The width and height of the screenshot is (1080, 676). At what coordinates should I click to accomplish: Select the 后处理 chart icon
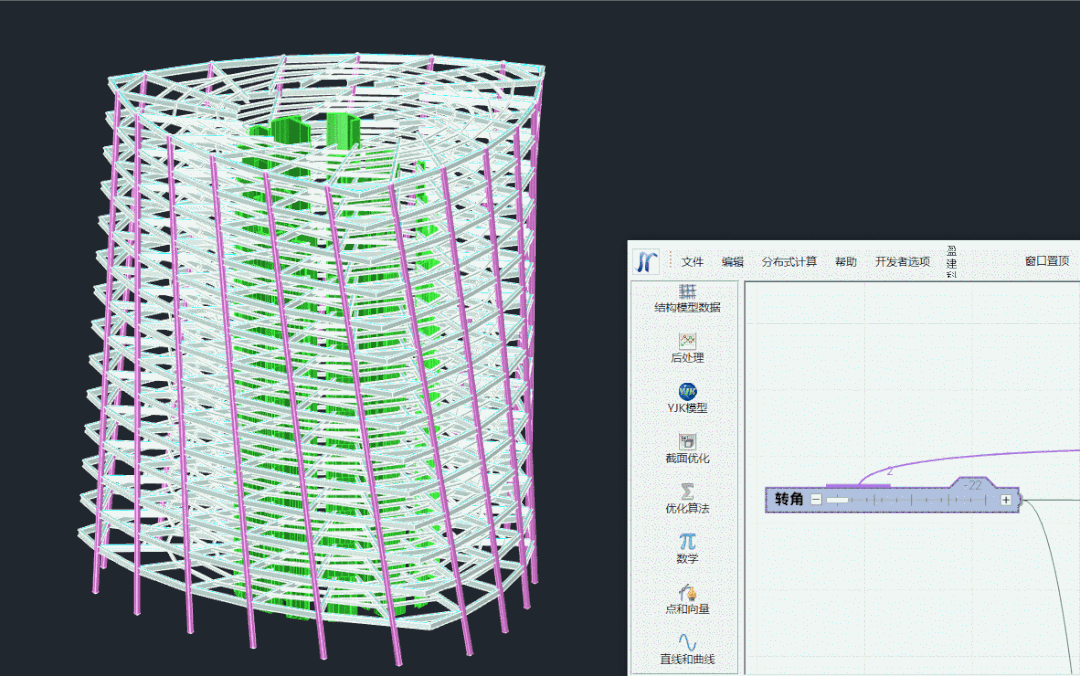[x=687, y=341]
